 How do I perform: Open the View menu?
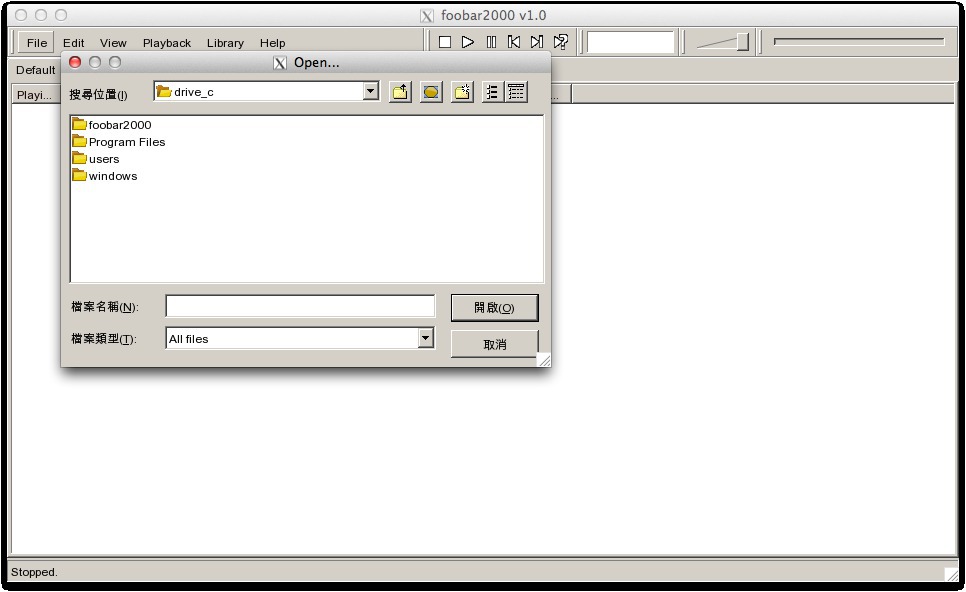point(113,43)
